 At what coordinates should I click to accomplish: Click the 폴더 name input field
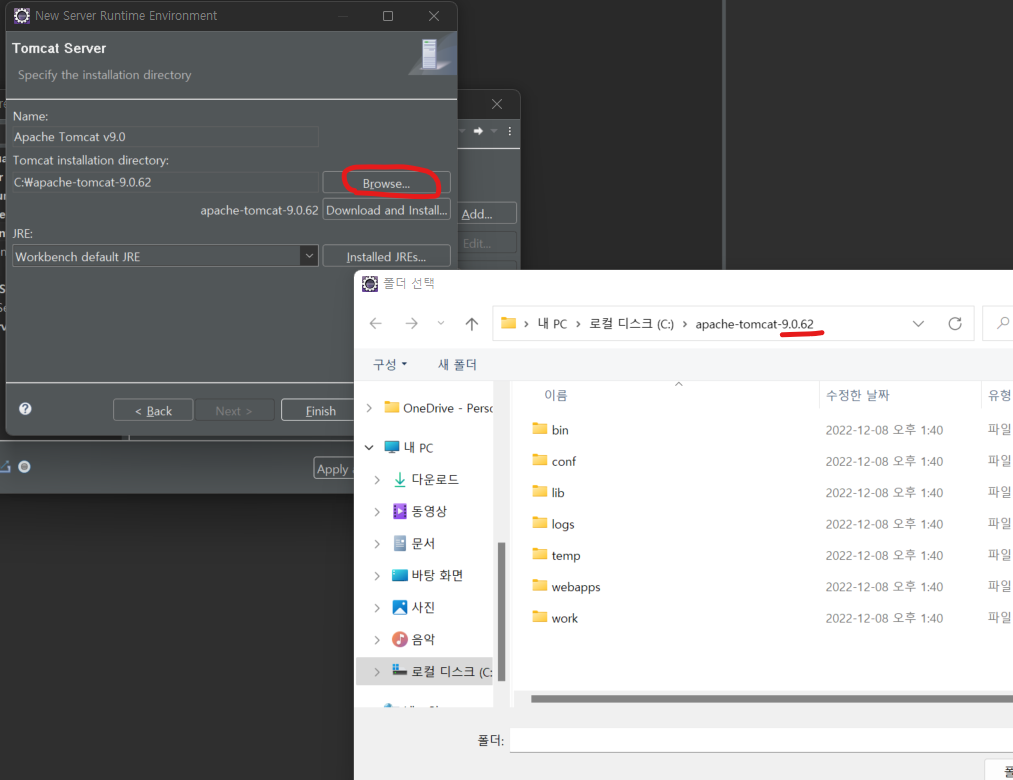coord(761,740)
